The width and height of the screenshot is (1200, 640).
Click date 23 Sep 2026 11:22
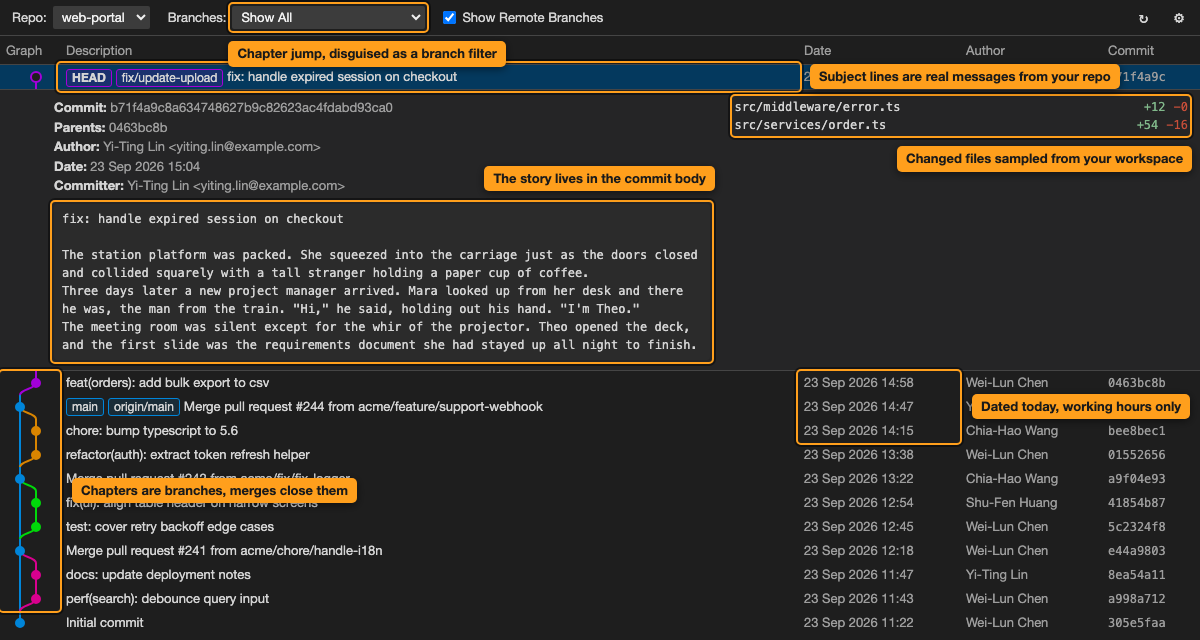tap(859, 623)
